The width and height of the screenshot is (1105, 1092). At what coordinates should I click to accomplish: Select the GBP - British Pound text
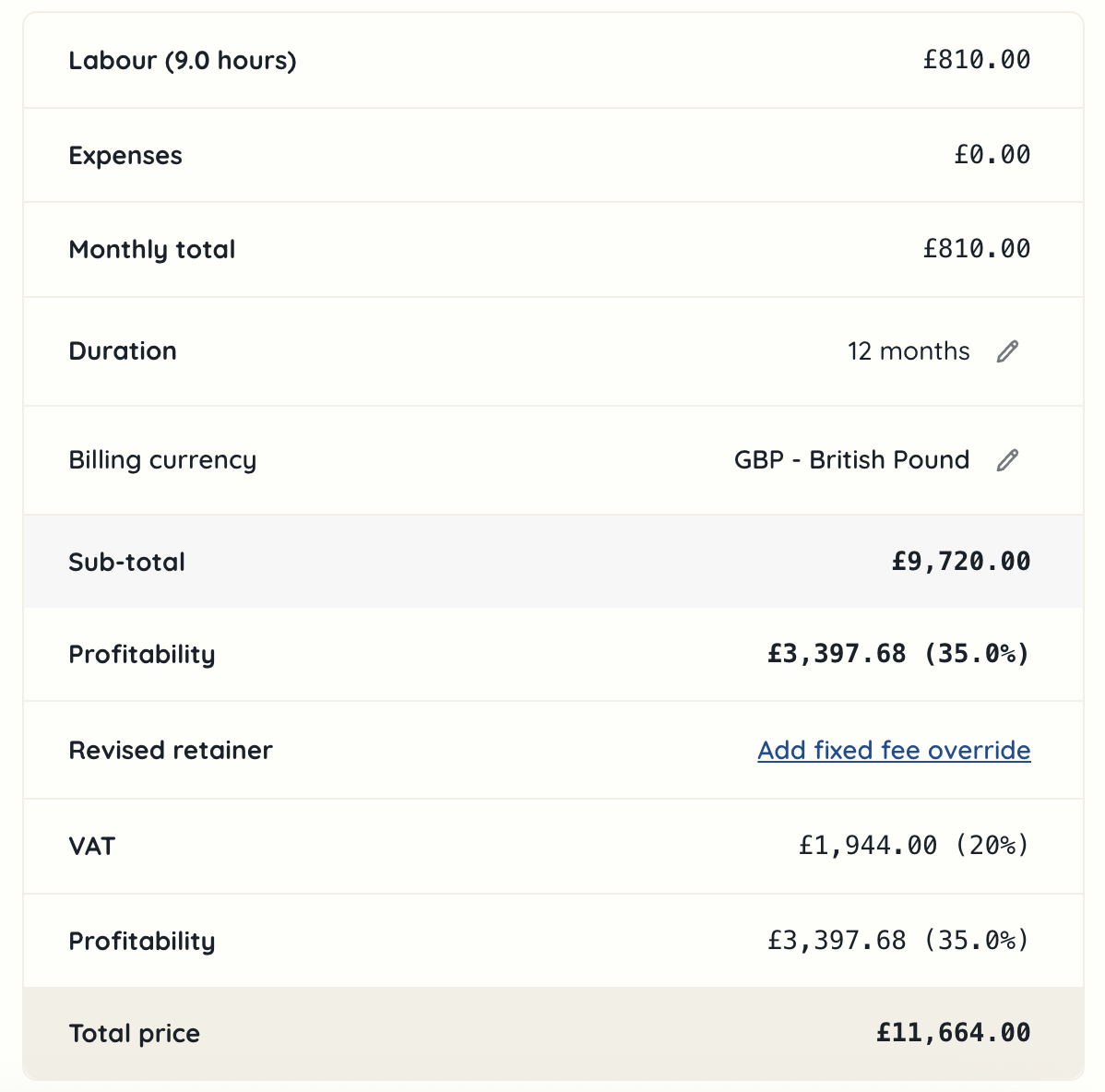(x=851, y=460)
